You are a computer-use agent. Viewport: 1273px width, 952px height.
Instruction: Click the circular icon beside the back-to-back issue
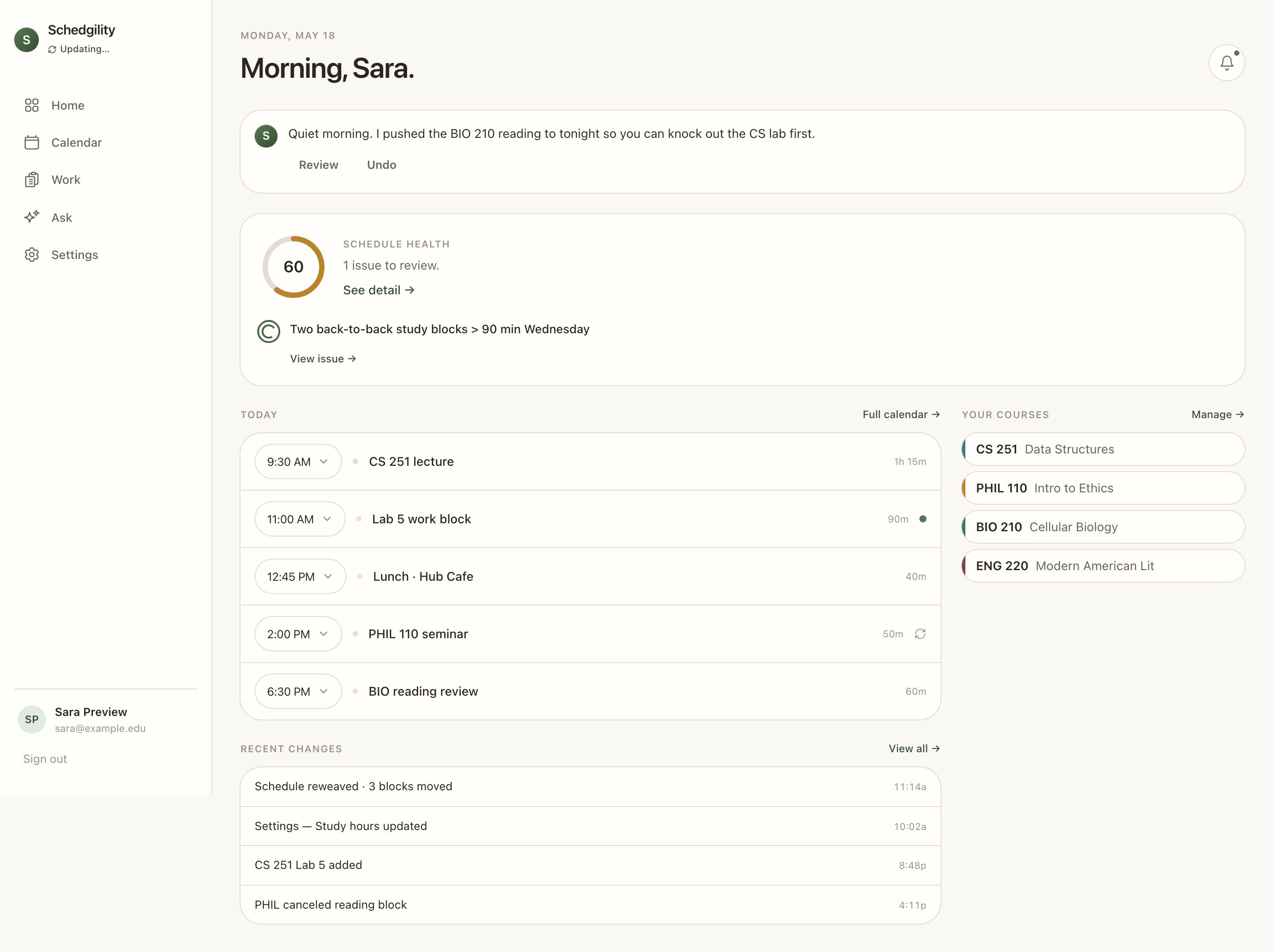coord(268,331)
